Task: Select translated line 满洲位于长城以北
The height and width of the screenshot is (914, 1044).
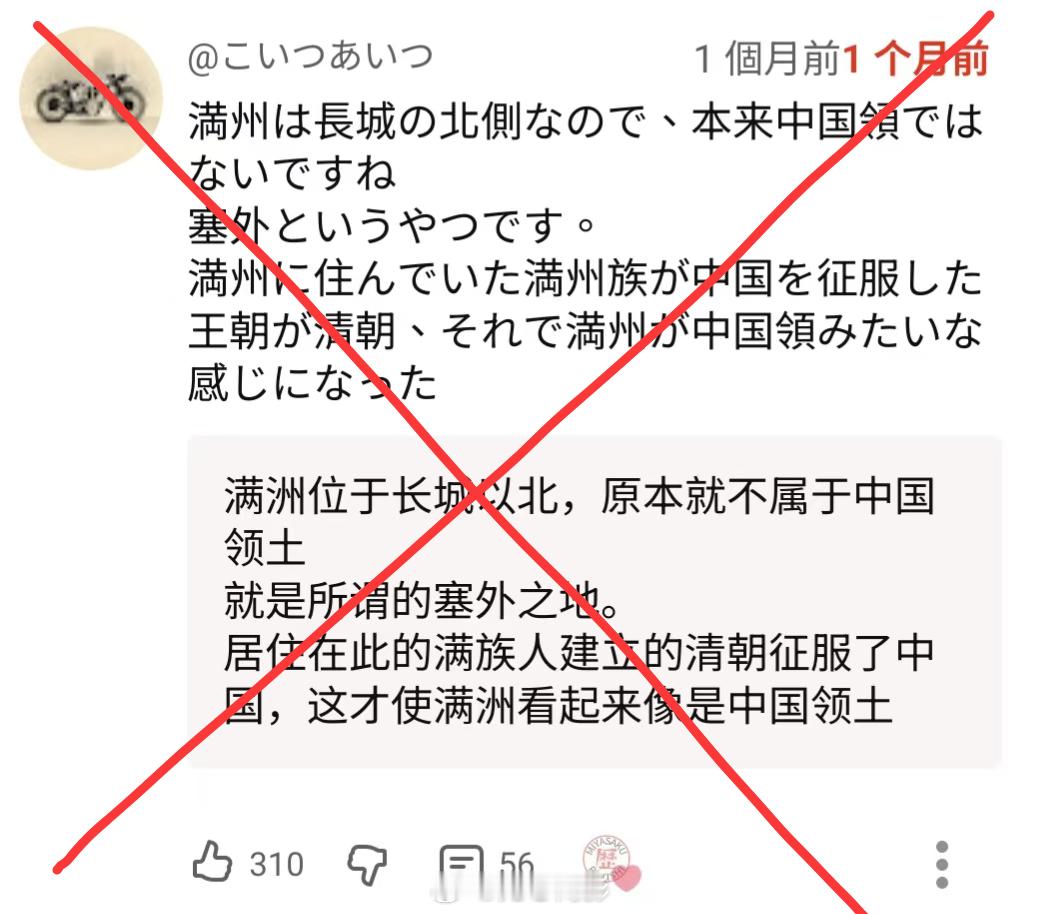Action: tap(392, 497)
